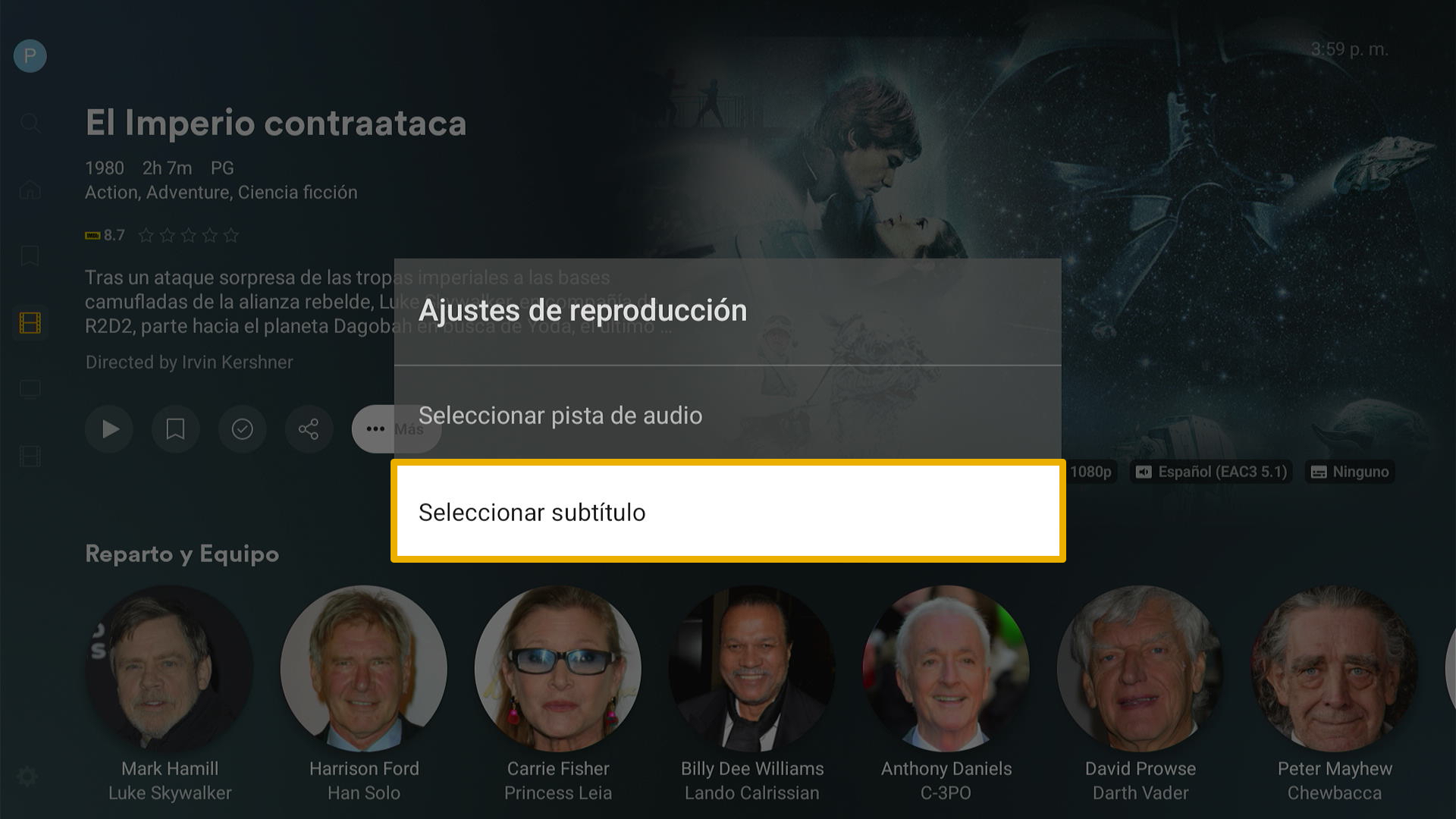Go to Home from the sidebar
The height and width of the screenshot is (819, 1456).
30,190
